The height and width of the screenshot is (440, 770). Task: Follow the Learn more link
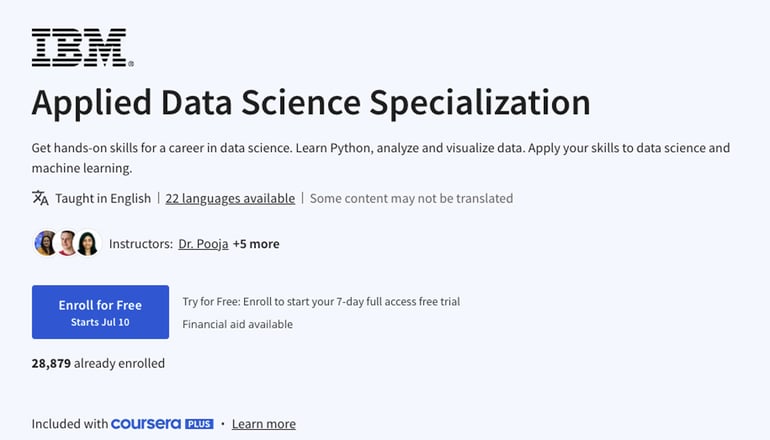click(x=263, y=424)
